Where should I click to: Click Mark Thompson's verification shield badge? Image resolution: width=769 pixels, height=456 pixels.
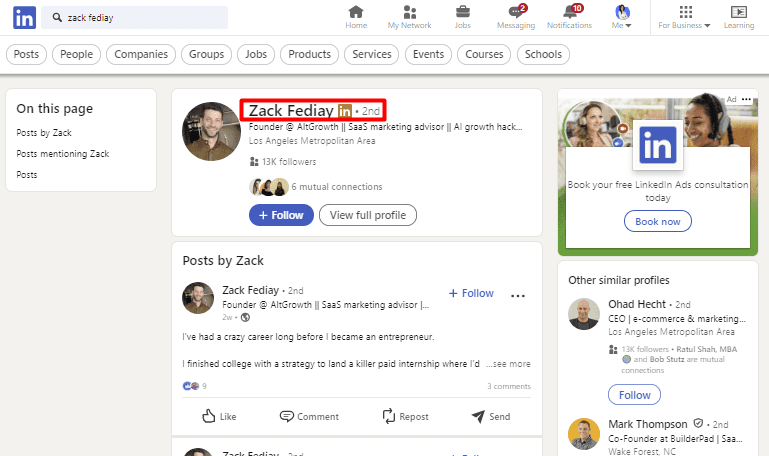click(698, 423)
